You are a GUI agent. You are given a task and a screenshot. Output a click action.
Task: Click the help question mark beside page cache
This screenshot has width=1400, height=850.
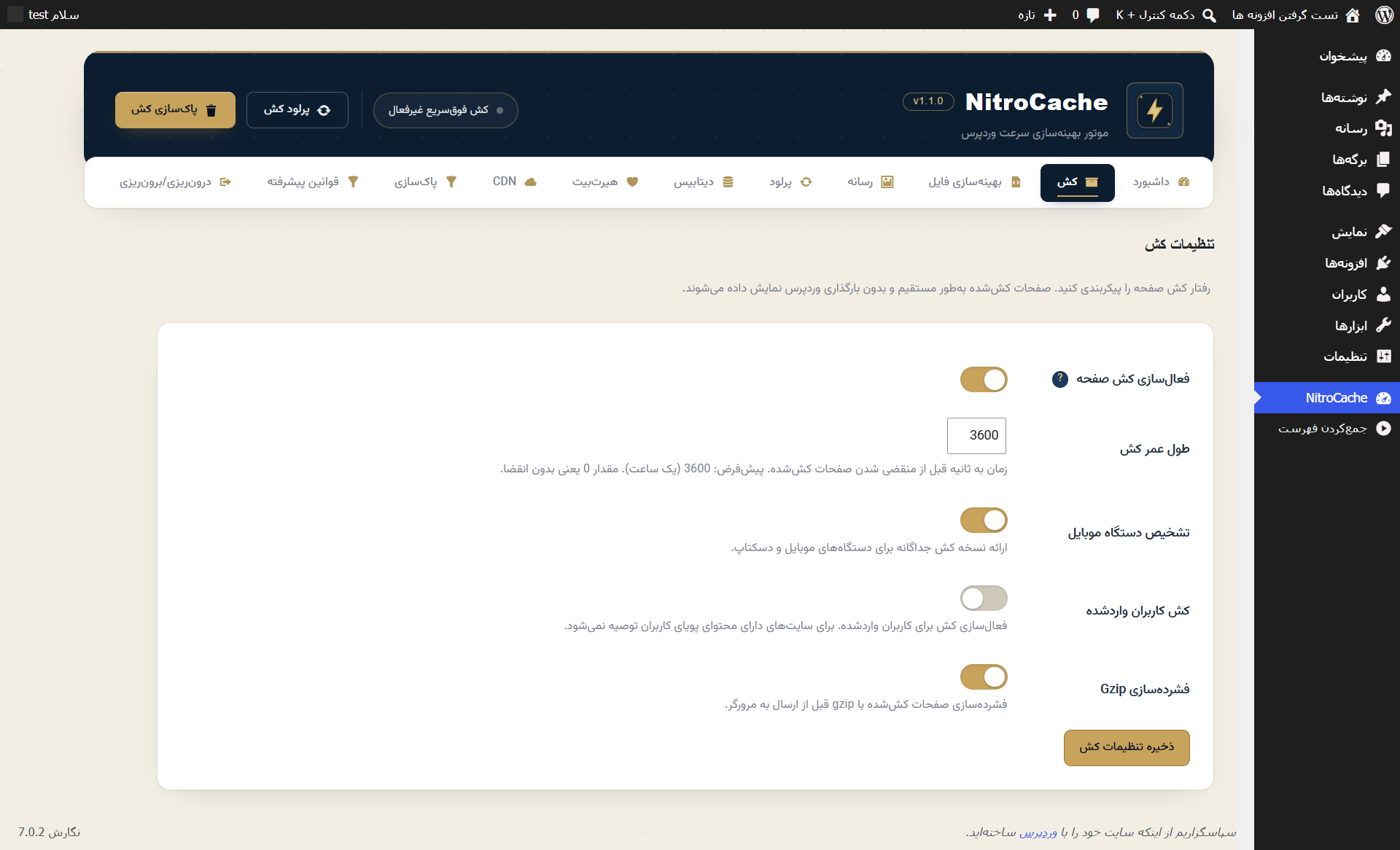[x=1059, y=379]
